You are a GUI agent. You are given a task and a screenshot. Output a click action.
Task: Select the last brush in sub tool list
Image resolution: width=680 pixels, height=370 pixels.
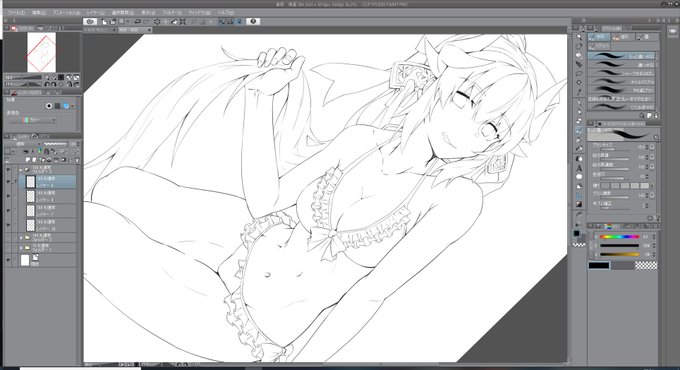[x=621, y=107]
